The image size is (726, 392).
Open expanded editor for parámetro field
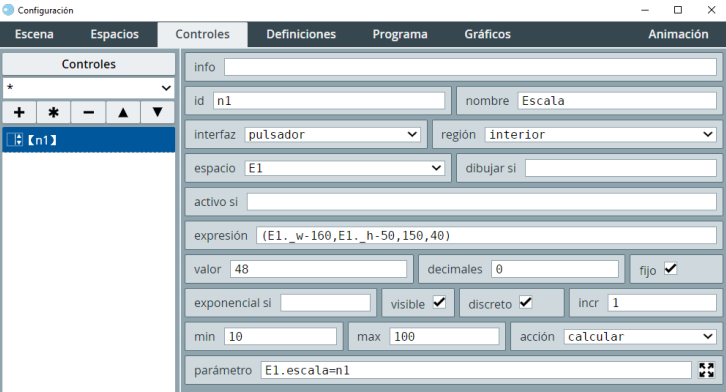pos(707,370)
